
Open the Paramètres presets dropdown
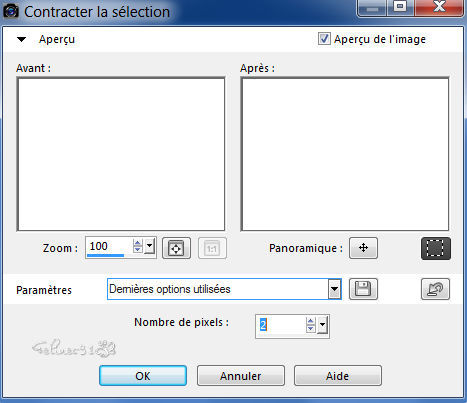point(334,289)
